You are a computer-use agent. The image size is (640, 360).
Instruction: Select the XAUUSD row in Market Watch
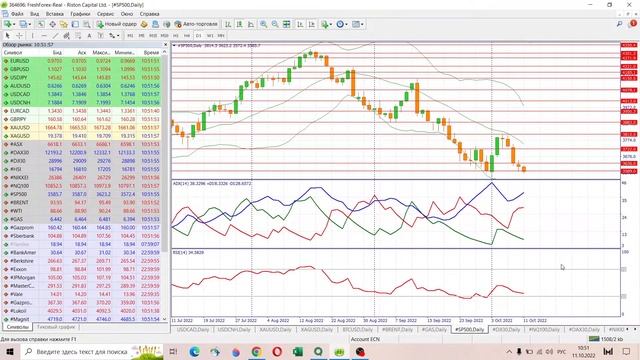point(82,127)
